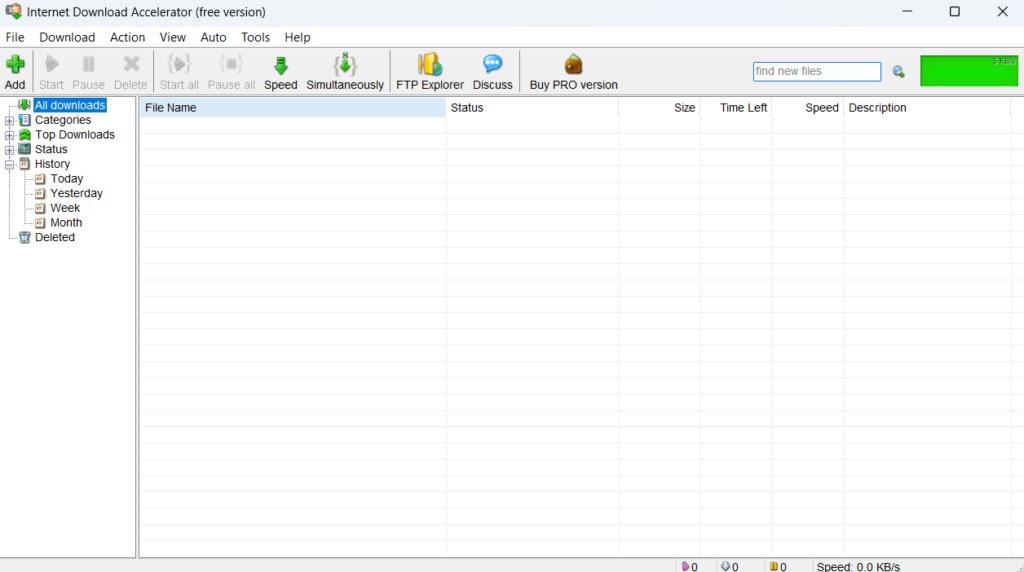Click the Simultaneously downloads icon

pyautogui.click(x=344, y=66)
